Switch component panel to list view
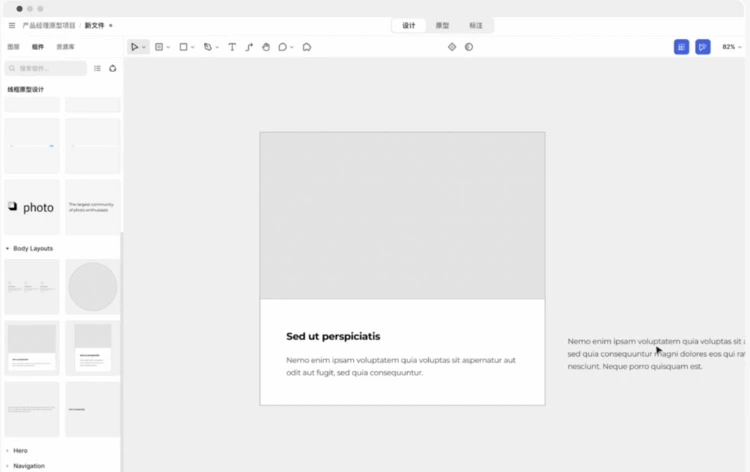 coord(97,68)
